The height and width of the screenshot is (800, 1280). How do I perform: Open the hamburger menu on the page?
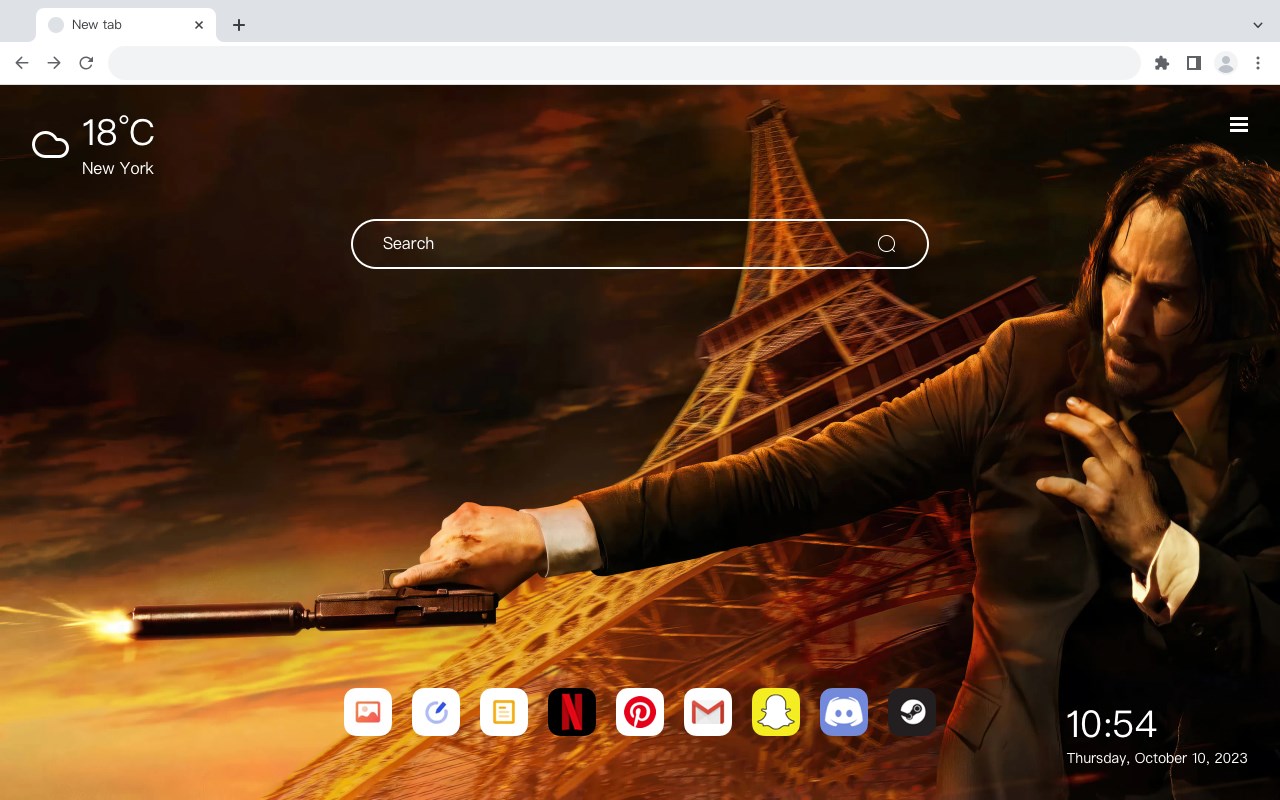pyautogui.click(x=1239, y=124)
